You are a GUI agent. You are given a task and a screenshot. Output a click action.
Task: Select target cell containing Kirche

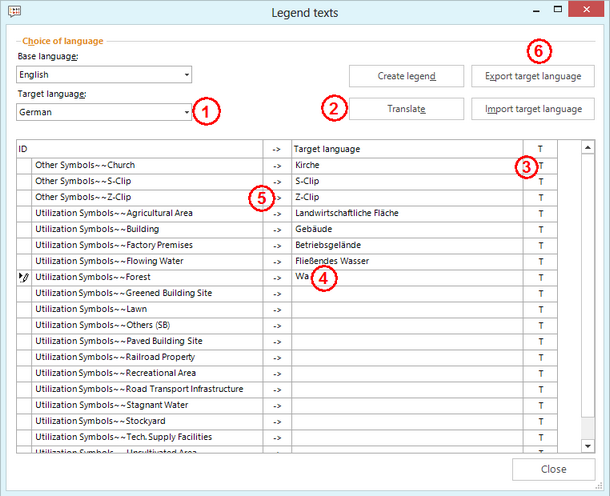[407, 166]
